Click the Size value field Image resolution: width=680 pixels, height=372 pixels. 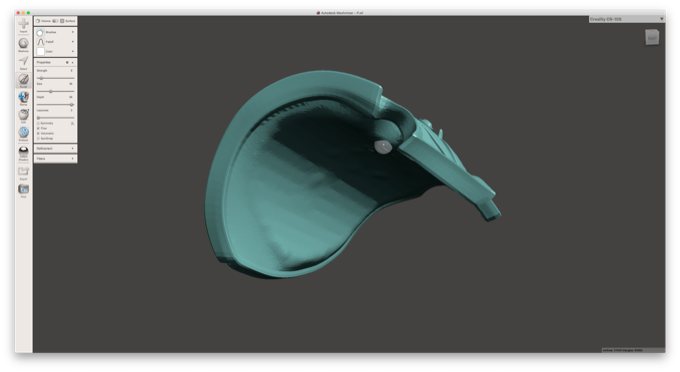pyautogui.click(x=71, y=84)
